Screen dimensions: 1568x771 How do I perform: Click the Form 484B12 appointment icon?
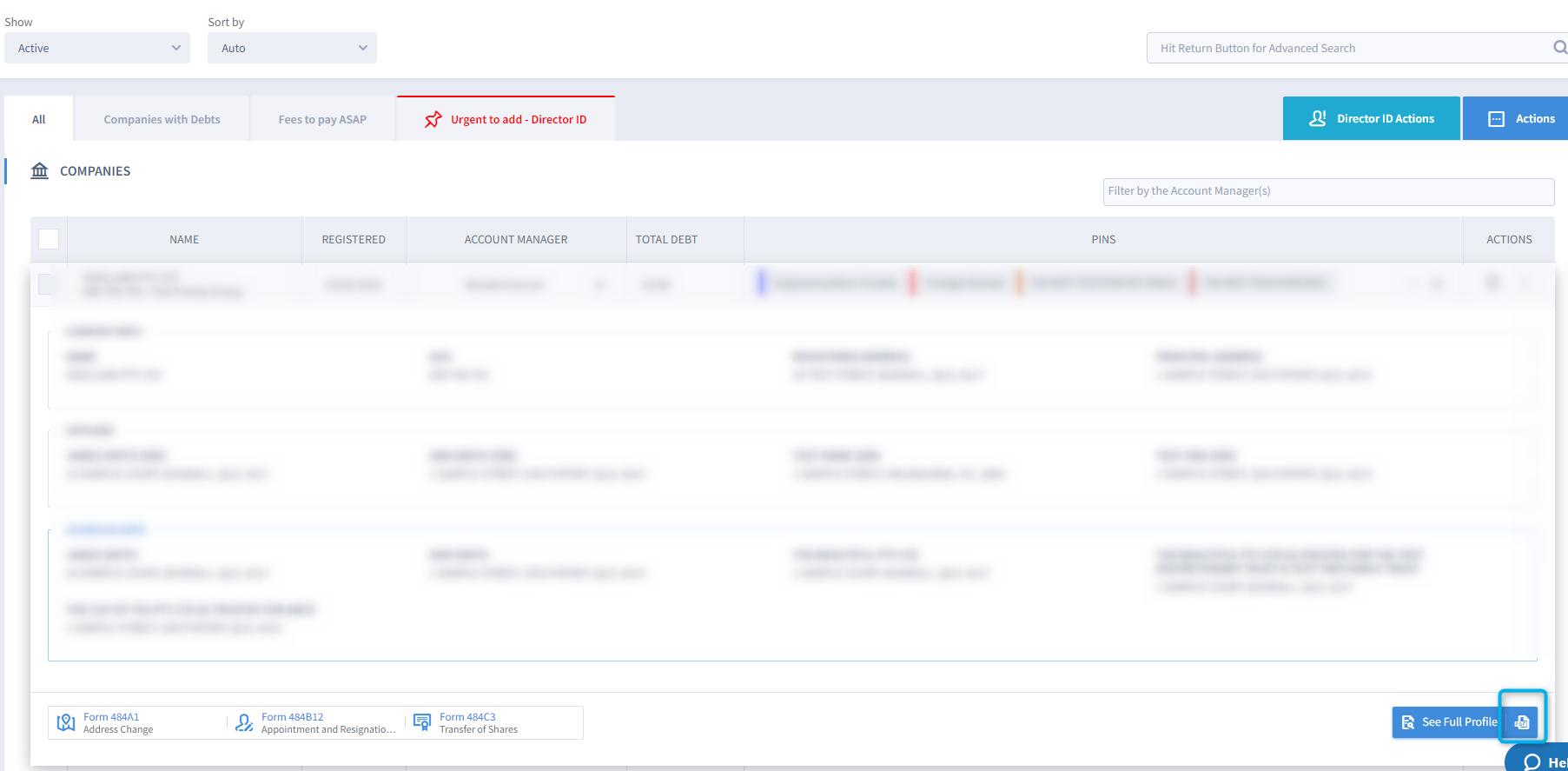pyautogui.click(x=244, y=723)
